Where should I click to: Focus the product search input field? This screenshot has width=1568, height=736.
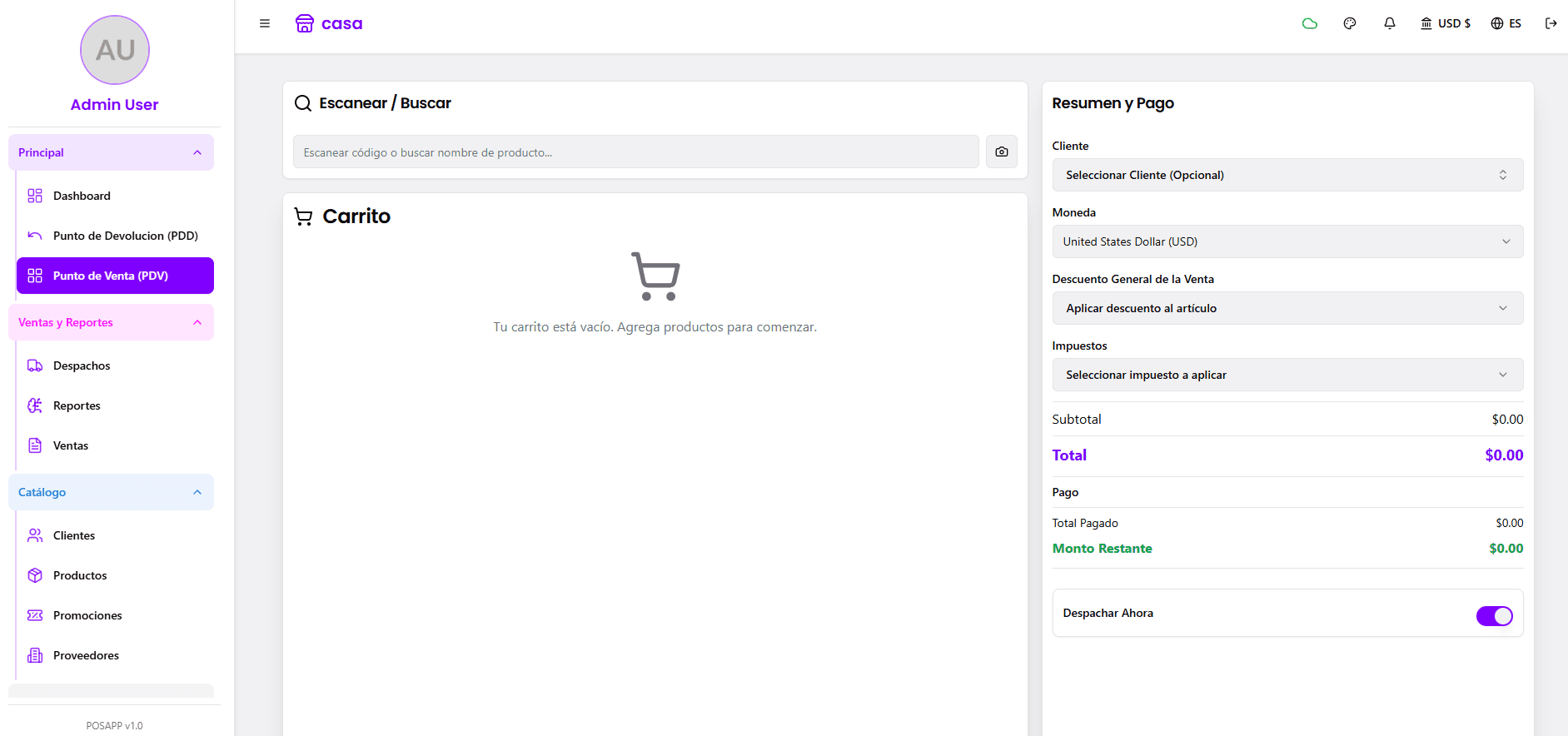pos(636,152)
